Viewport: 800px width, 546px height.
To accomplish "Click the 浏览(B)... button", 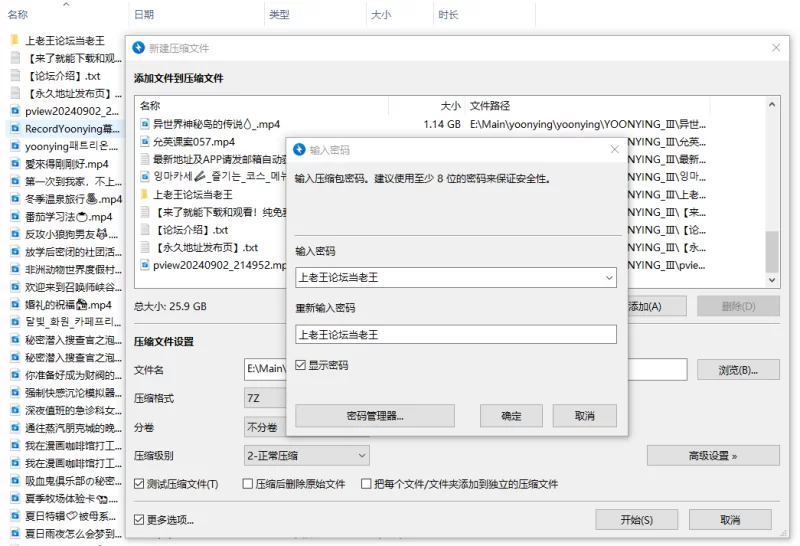I will [738, 370].
